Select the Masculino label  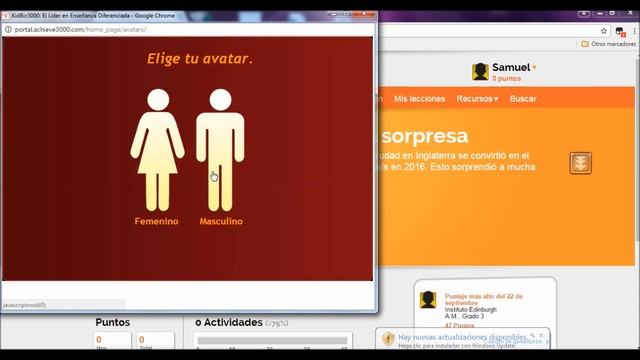tap(221, 221)
